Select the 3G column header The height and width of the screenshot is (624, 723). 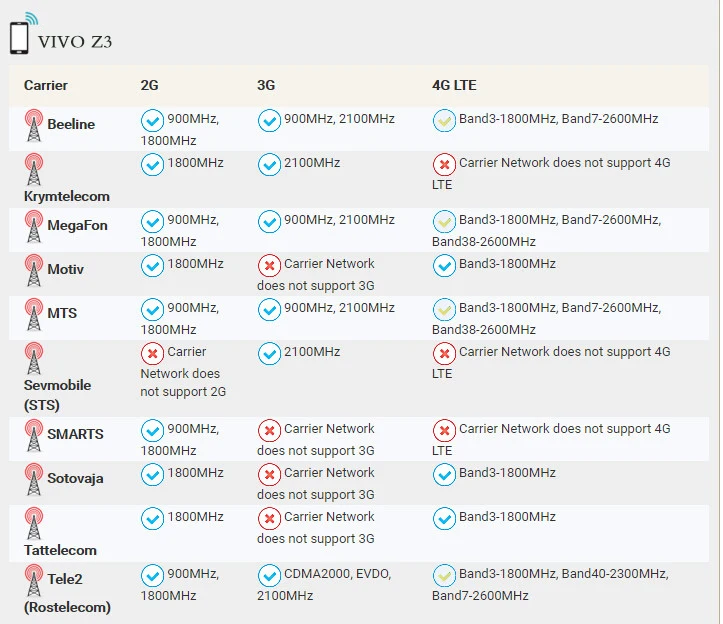click(x=266, y=85)
